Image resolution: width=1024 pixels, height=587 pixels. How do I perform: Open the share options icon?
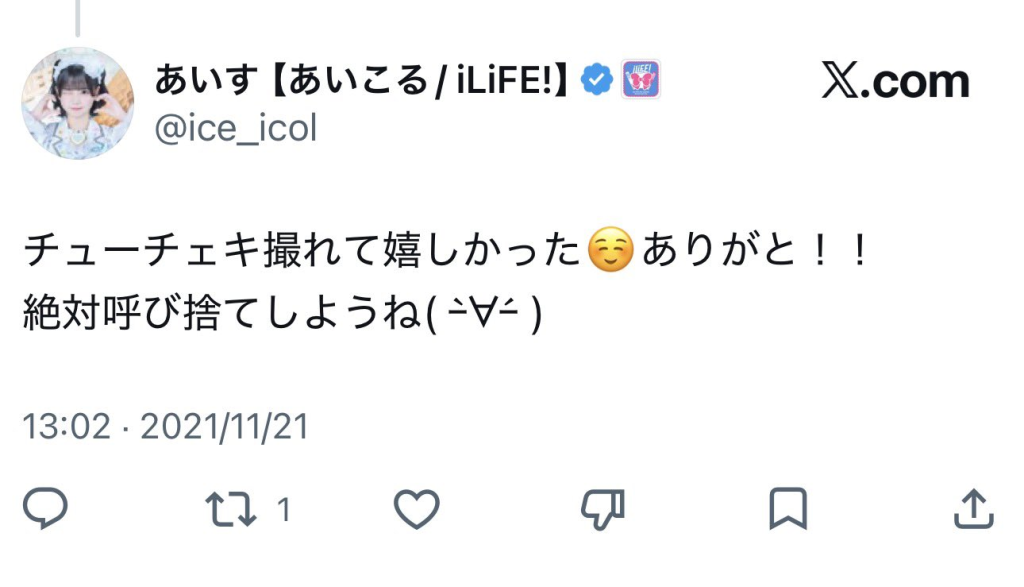click(973, 509)
